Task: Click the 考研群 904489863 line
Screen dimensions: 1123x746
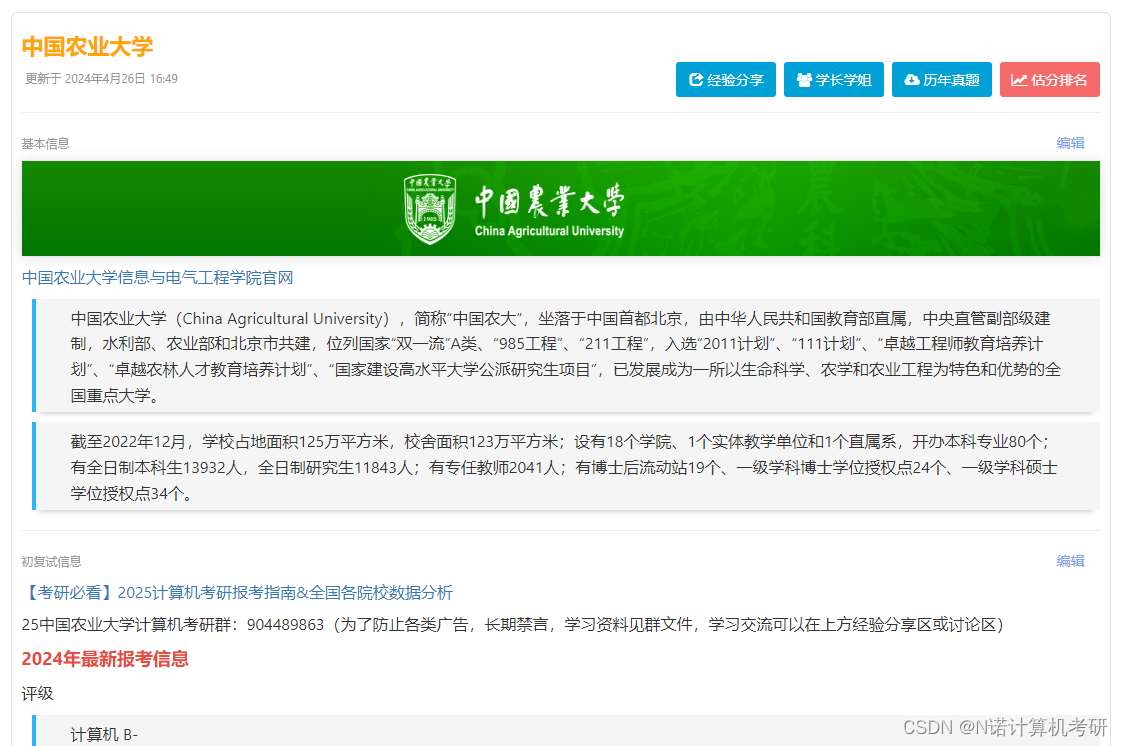Action: click(x=513, y=625)
